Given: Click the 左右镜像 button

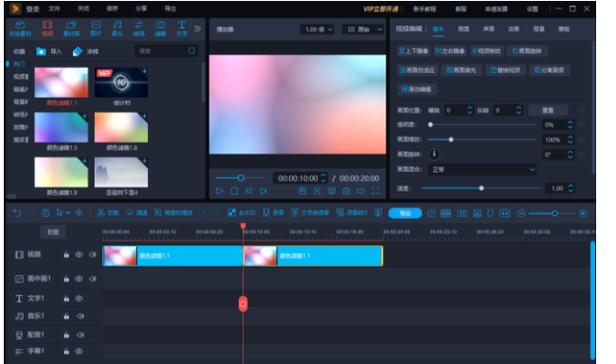Looking at the screenshot, I should click(x=450, y=51).
